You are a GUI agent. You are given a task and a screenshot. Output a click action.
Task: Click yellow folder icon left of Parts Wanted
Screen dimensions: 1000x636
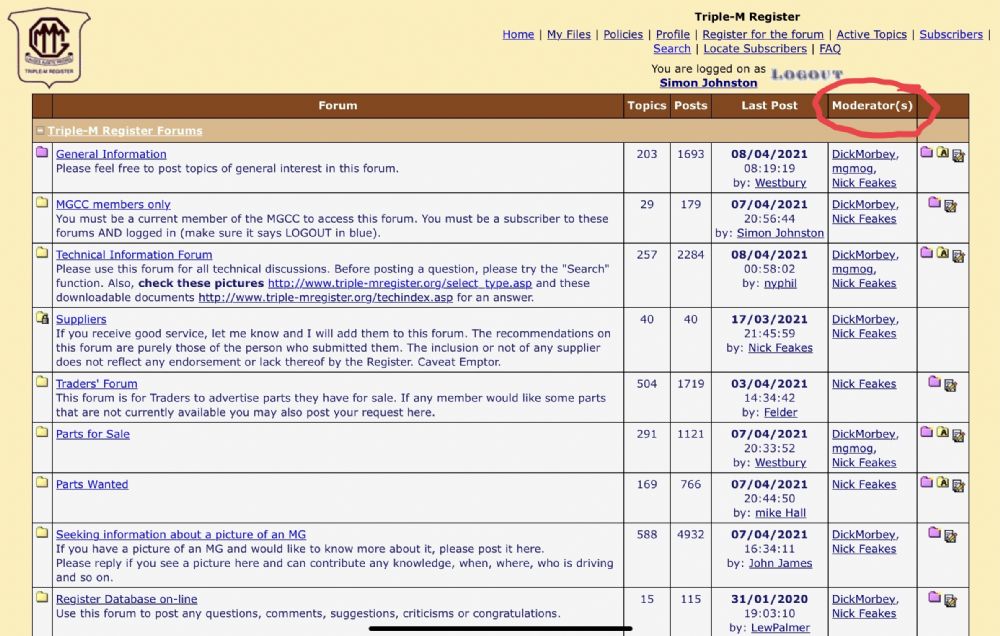pos(42,482)
